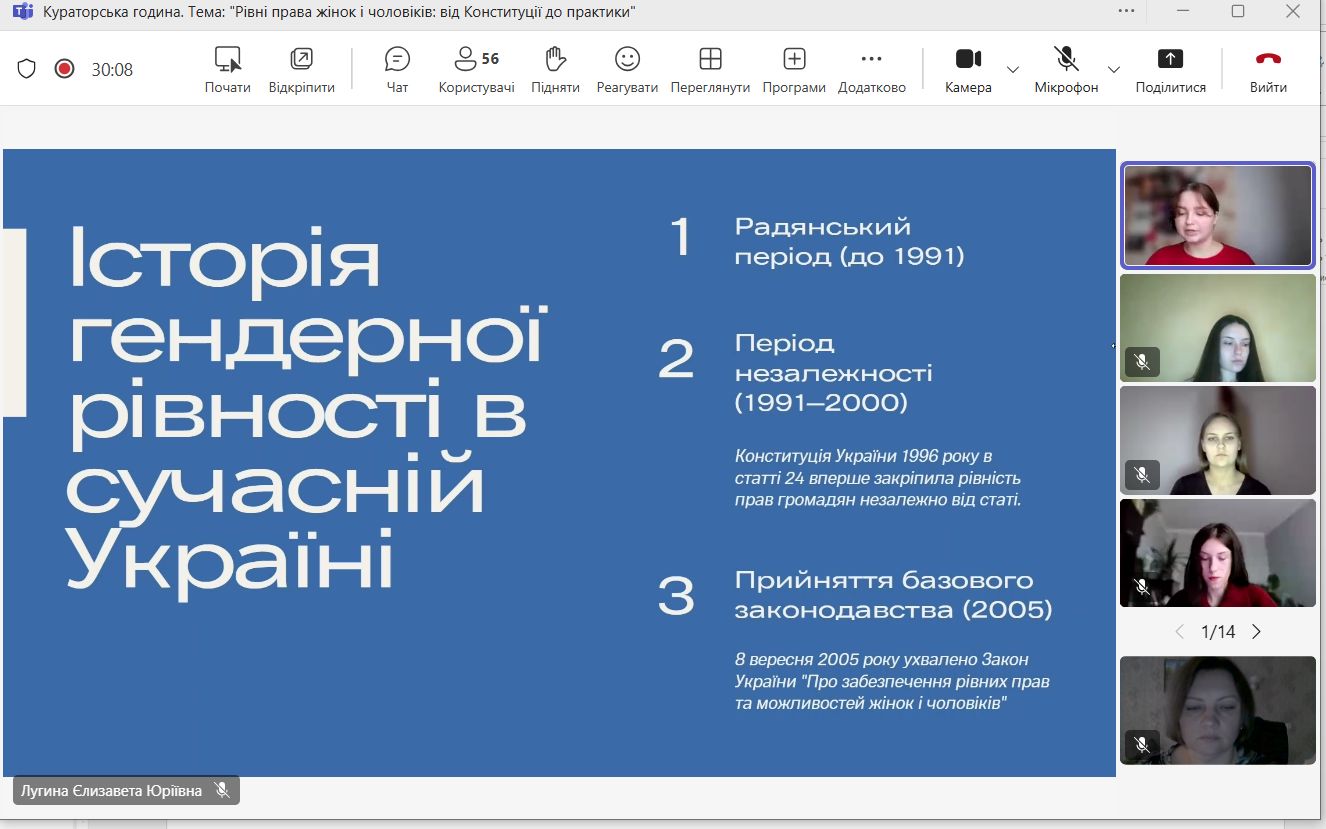Click the Відкріпити unpin icon
The image size is (1326, 829).
[x=301, y=68]
